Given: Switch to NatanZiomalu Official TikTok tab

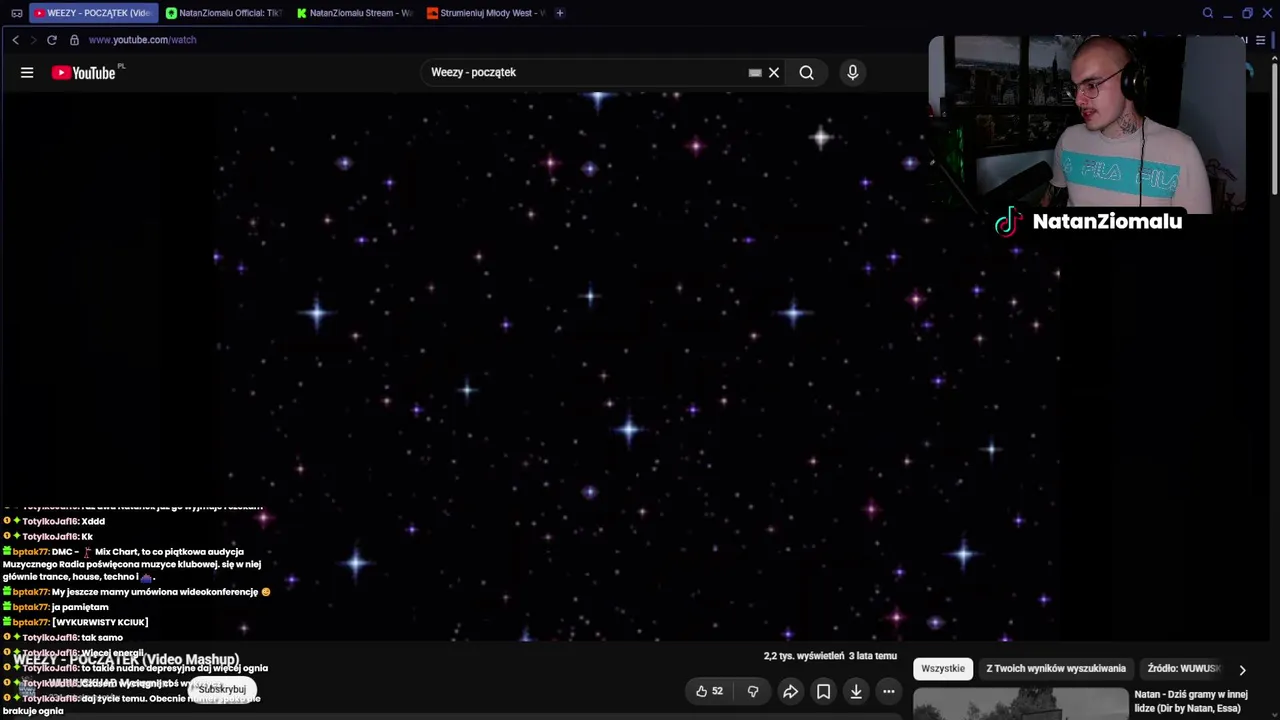Looking at the screenshot, I should [224, 13].
